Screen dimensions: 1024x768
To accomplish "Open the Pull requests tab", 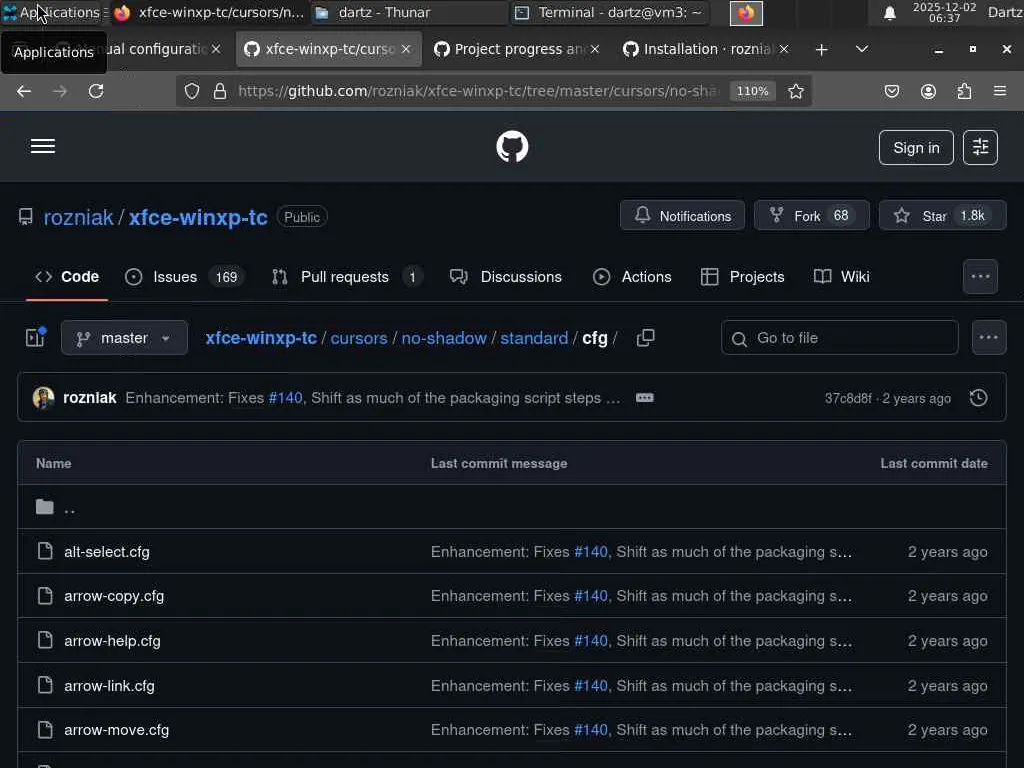I will tap(346, 277).
